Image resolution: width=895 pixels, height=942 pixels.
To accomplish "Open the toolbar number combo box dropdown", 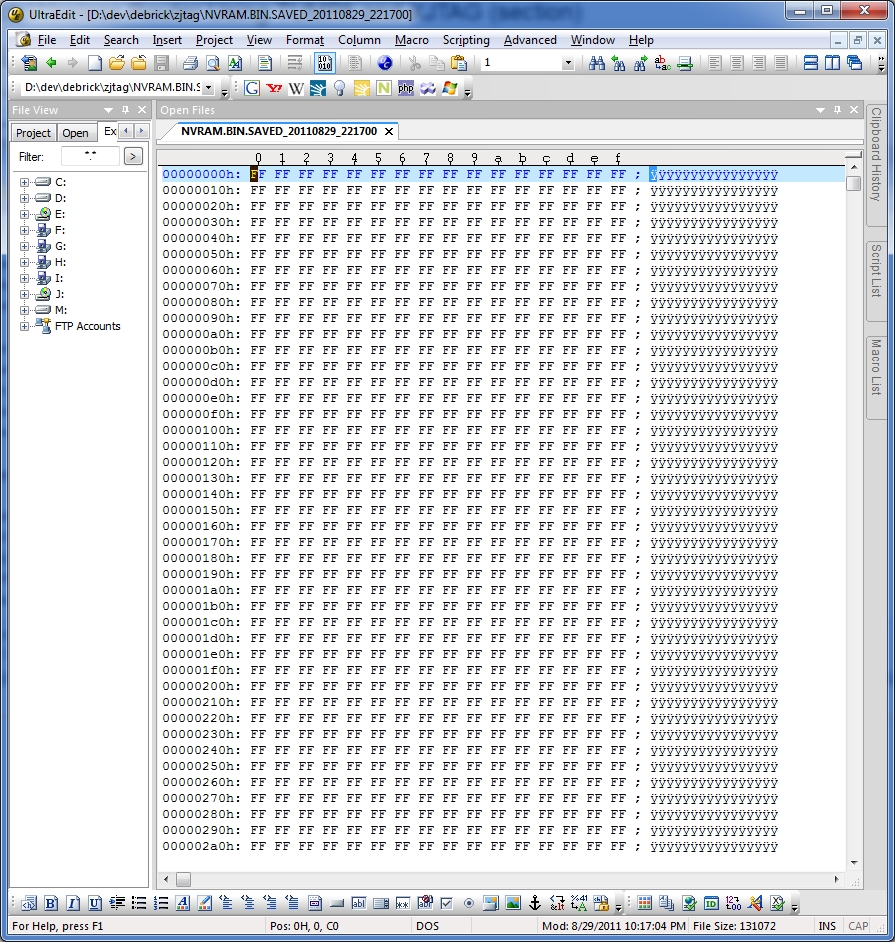I will (x=568, y=62).
